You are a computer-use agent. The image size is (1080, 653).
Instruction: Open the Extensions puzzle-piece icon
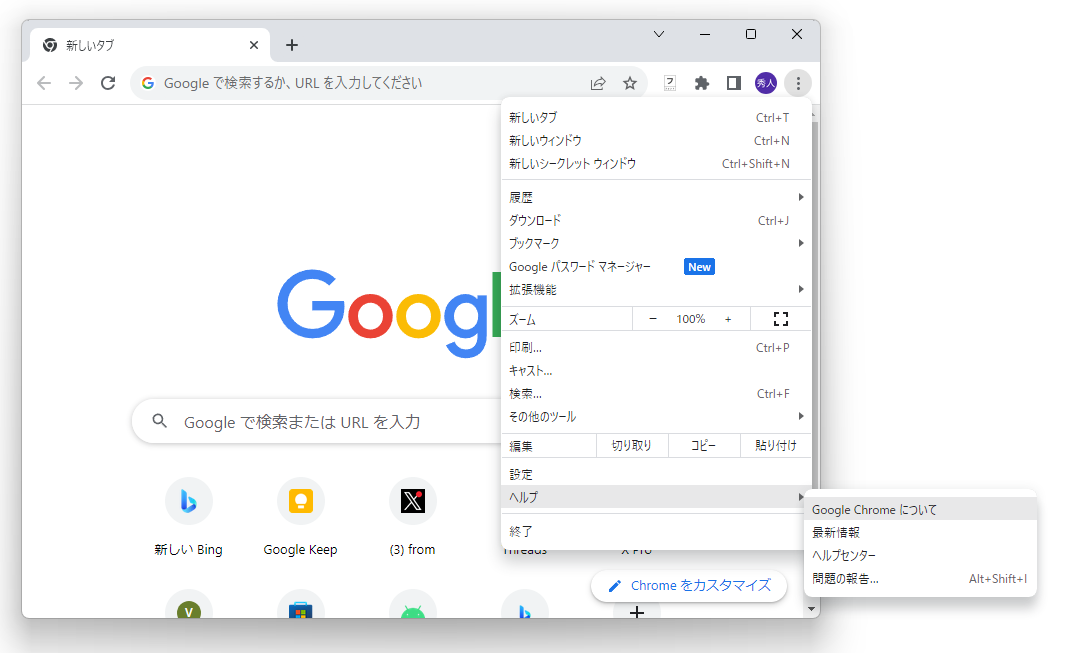pyautogui.click(x=701, y=83)
